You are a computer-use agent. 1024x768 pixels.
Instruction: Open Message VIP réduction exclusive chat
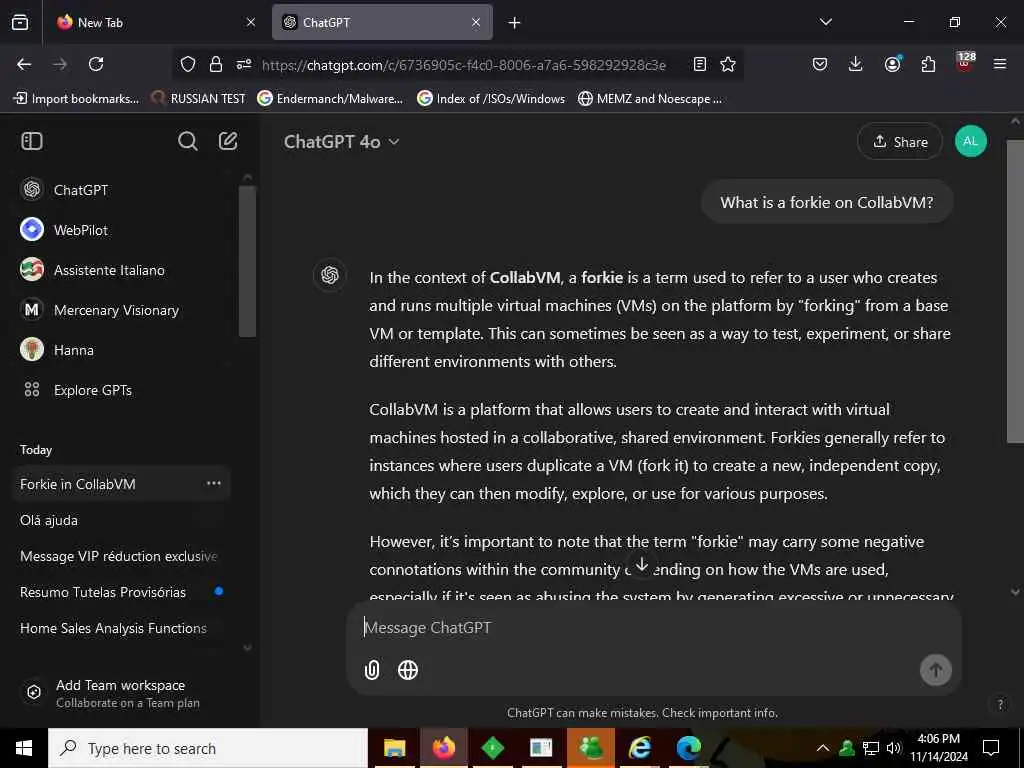coord(121,556)
